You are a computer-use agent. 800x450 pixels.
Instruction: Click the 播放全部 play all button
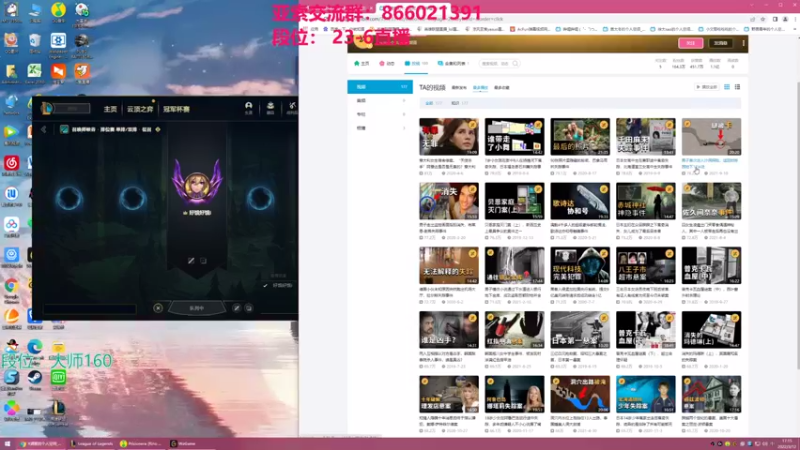(x=706, y=87)
